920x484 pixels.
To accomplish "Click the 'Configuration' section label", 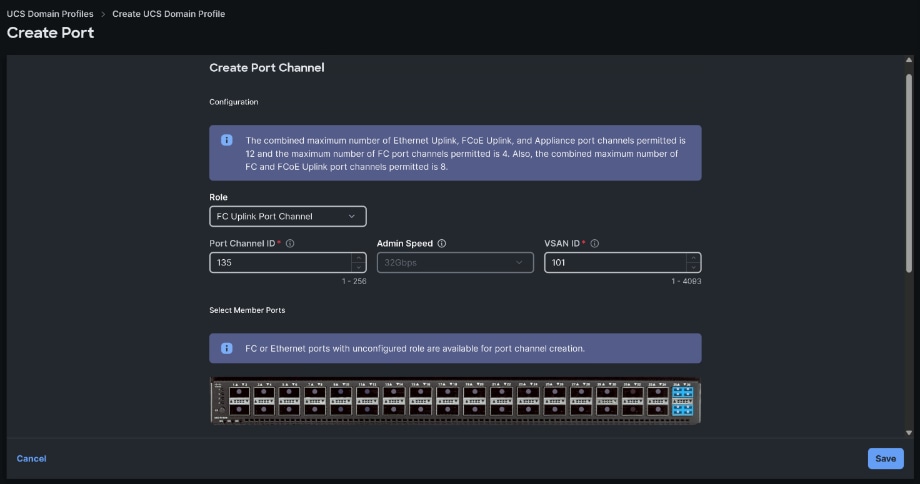I will pyautogui.click(x=234, y=102).
